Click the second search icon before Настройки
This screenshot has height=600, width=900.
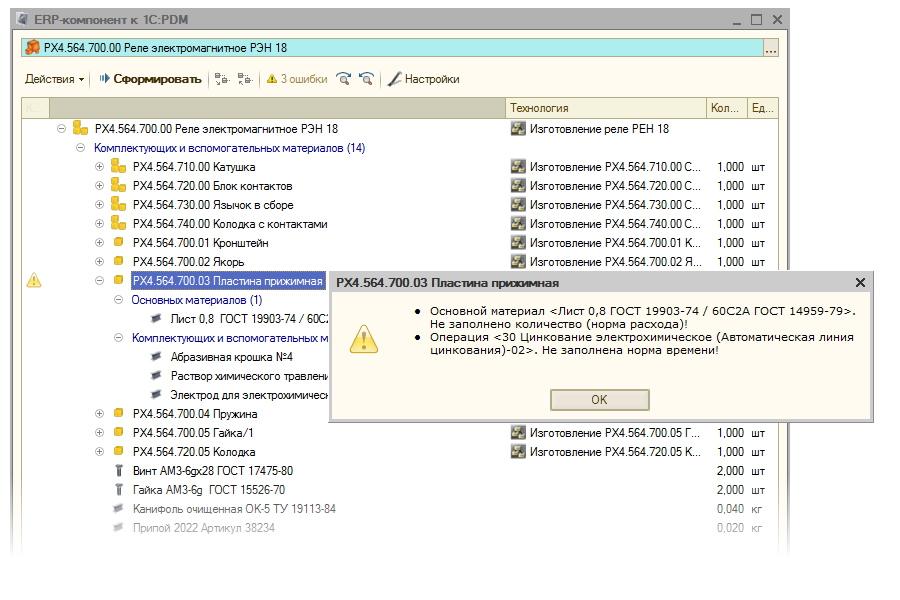pos(367,79)
